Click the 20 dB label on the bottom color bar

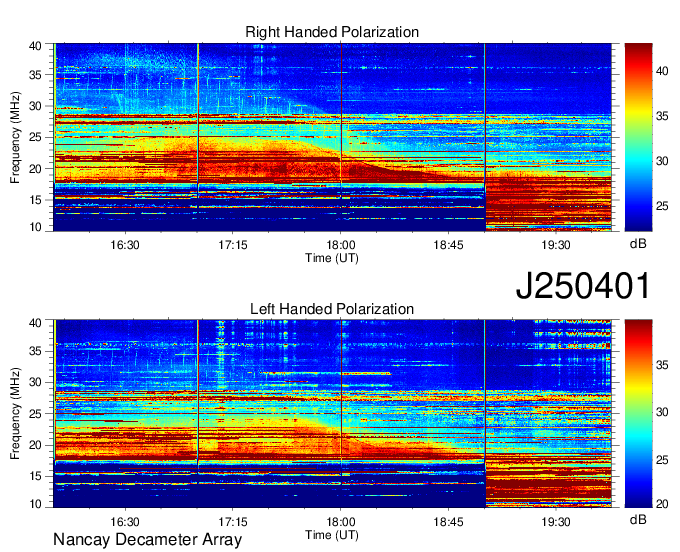(662, 504)
